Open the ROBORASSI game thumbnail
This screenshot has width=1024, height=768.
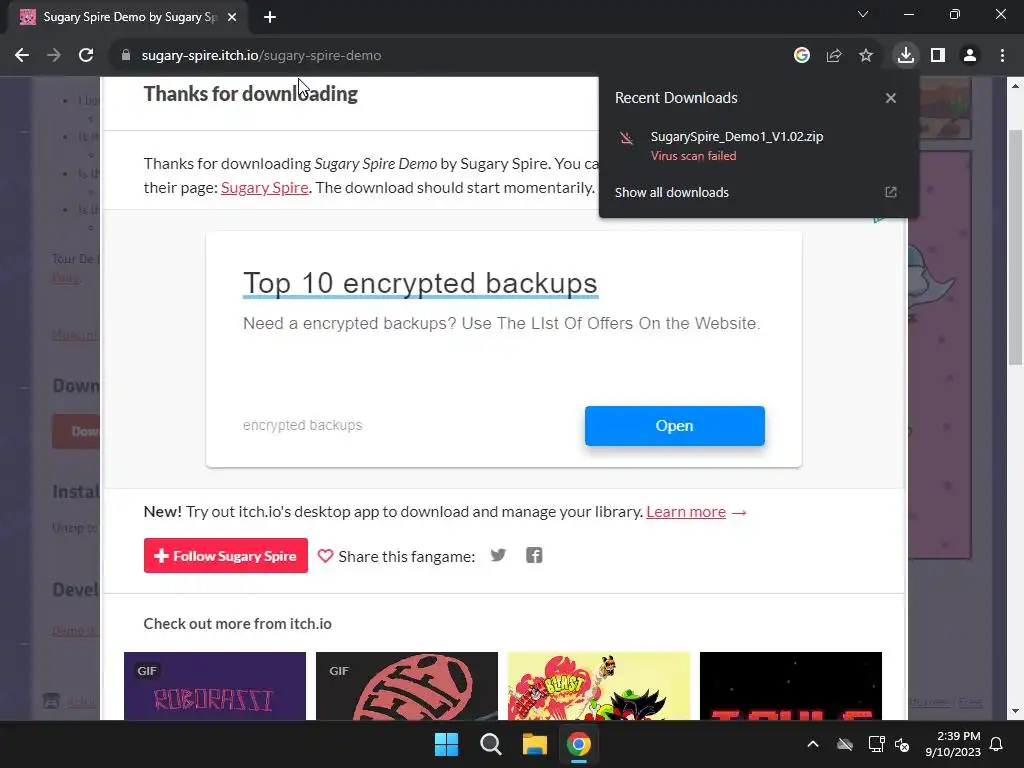[215, 686]
